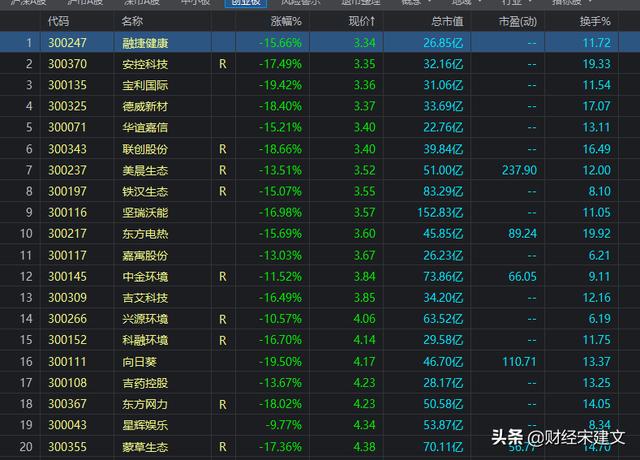Select stock code 300325
Screen dimensions: 640x460
pos(67,106)
